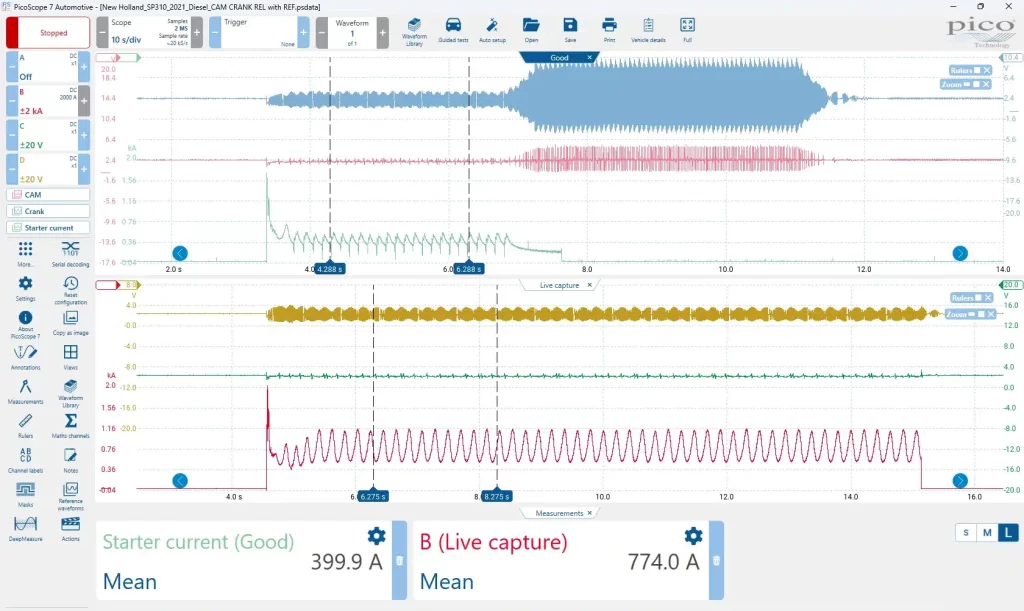This screenshot has height=611, width=1024.
Task: Open the DeepMeasure tool
Action: [x=25, y=527]
